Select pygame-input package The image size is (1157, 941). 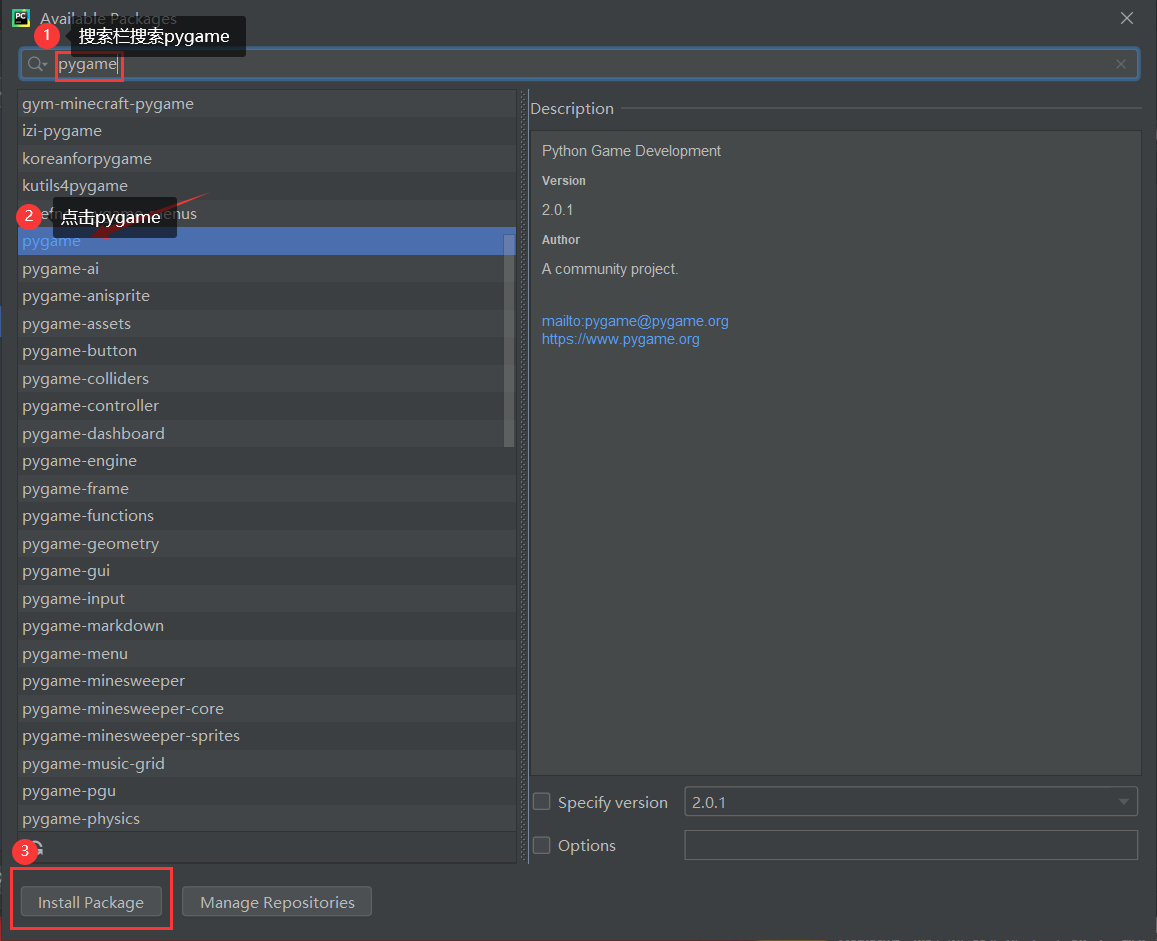tap(266, 599)
